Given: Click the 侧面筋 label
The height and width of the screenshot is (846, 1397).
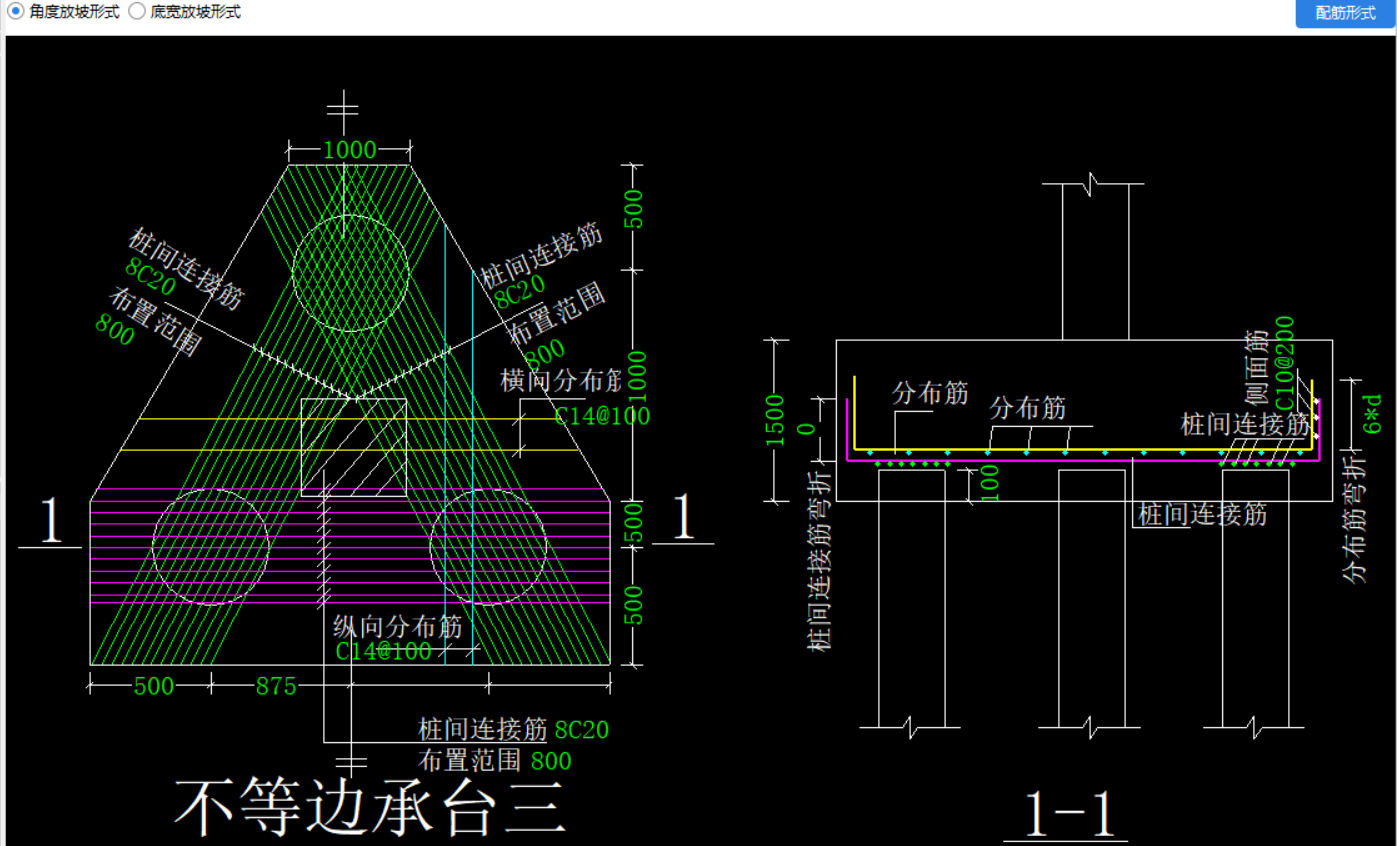Looking at the screenshot, I should 1257,366.
